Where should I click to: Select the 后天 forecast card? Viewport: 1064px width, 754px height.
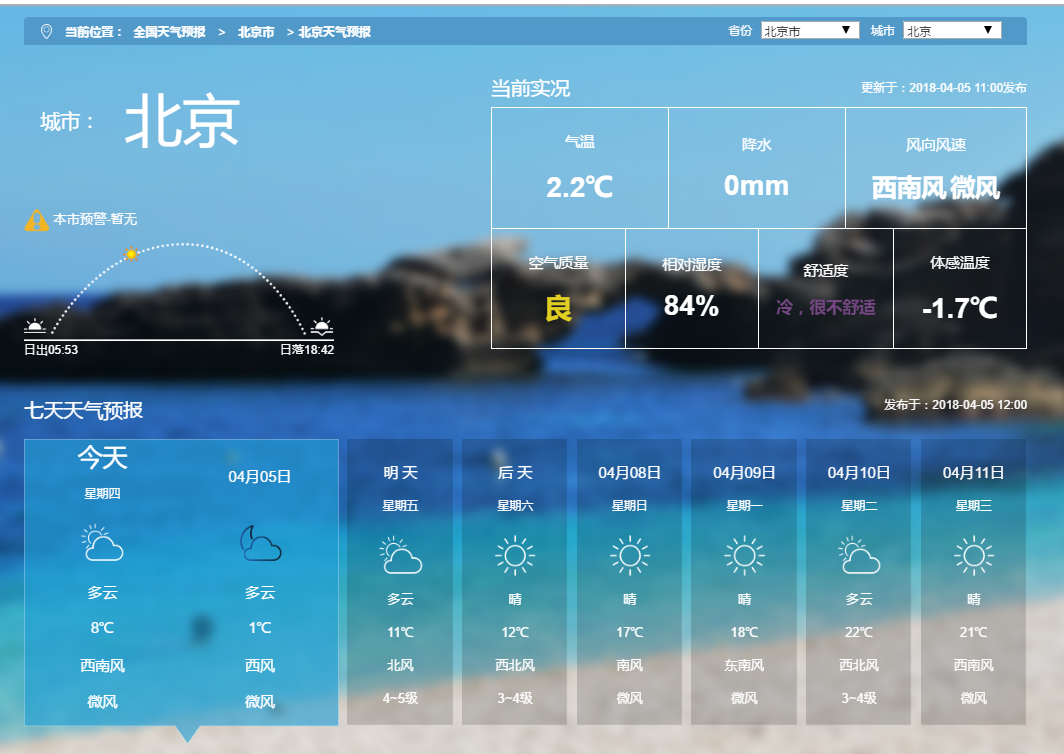[515, 581]
